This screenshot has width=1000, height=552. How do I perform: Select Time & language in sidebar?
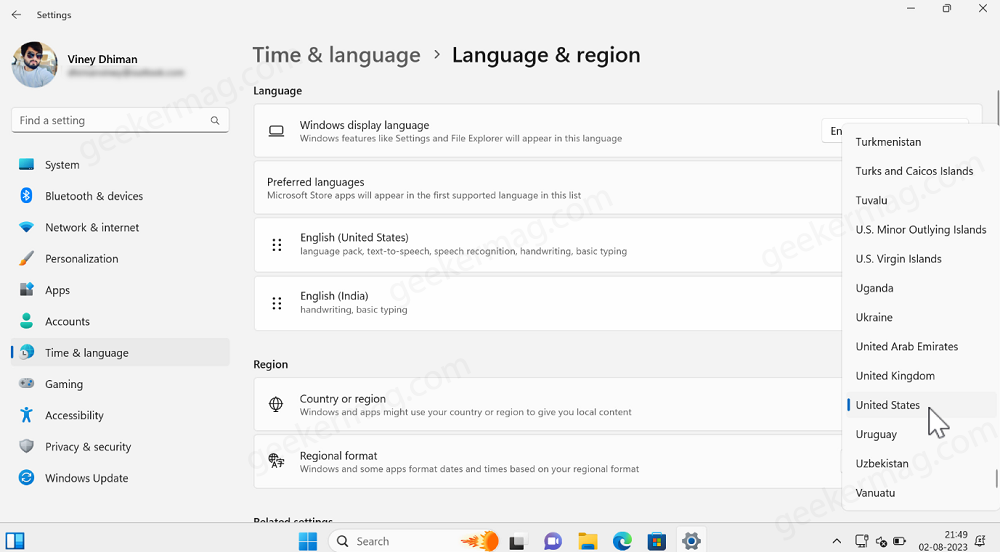[120, 352]
